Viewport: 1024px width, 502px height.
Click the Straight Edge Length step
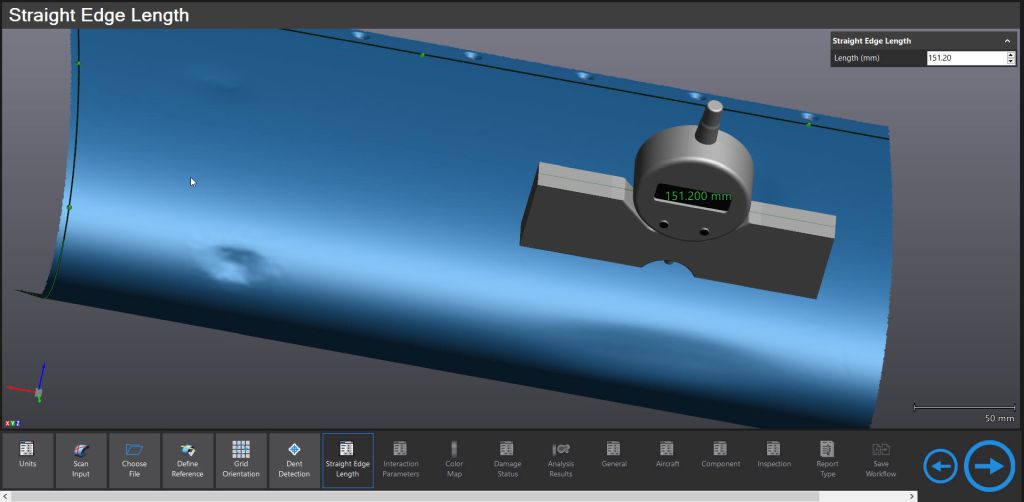[x=347, y=460]
